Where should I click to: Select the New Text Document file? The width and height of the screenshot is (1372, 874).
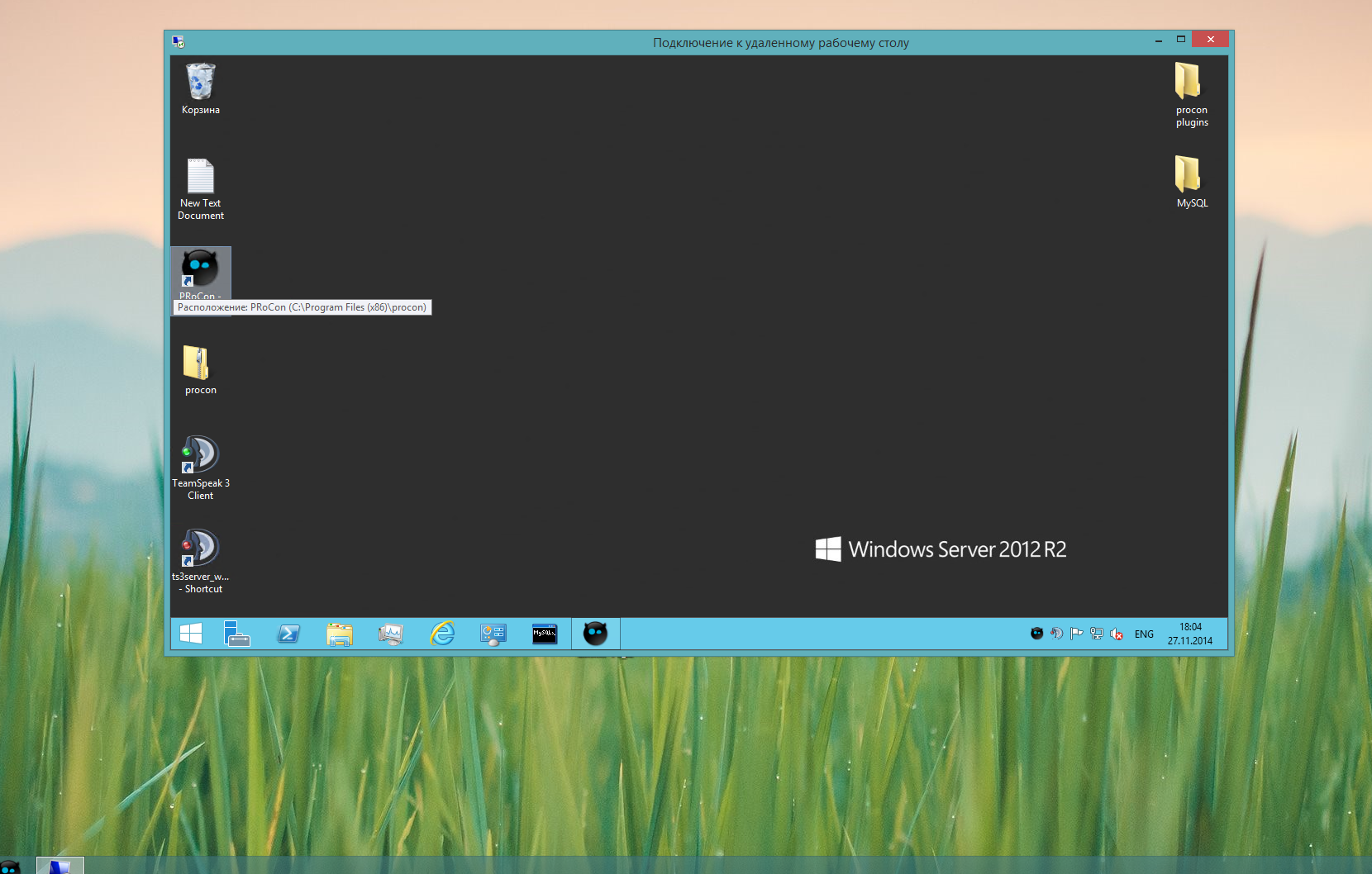click(x=200, y=189)
